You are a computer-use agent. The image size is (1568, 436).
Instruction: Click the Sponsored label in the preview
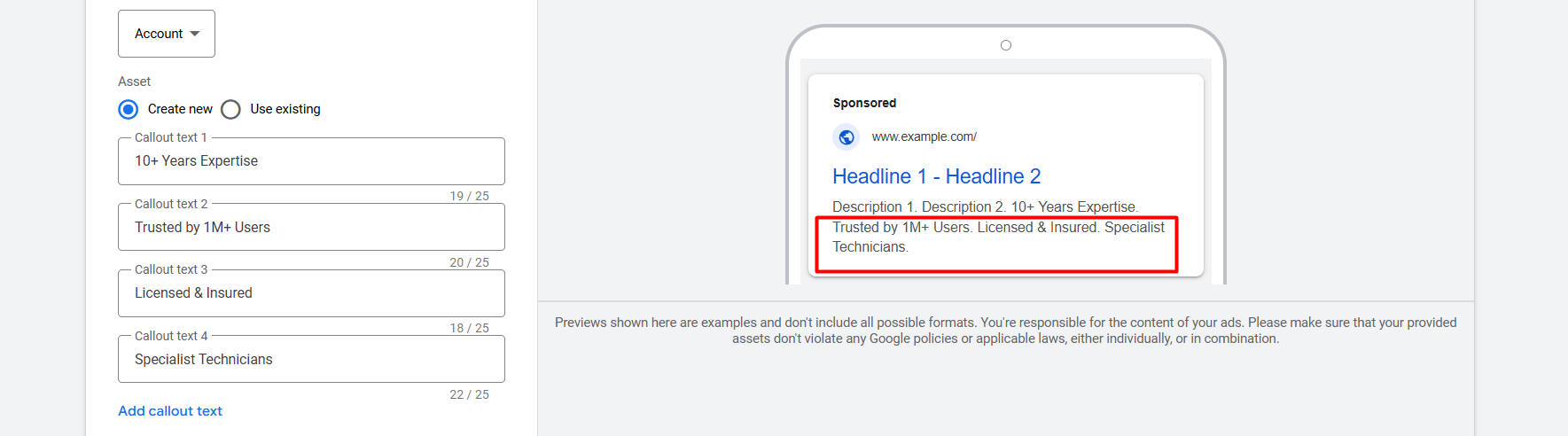coord(864,103)
